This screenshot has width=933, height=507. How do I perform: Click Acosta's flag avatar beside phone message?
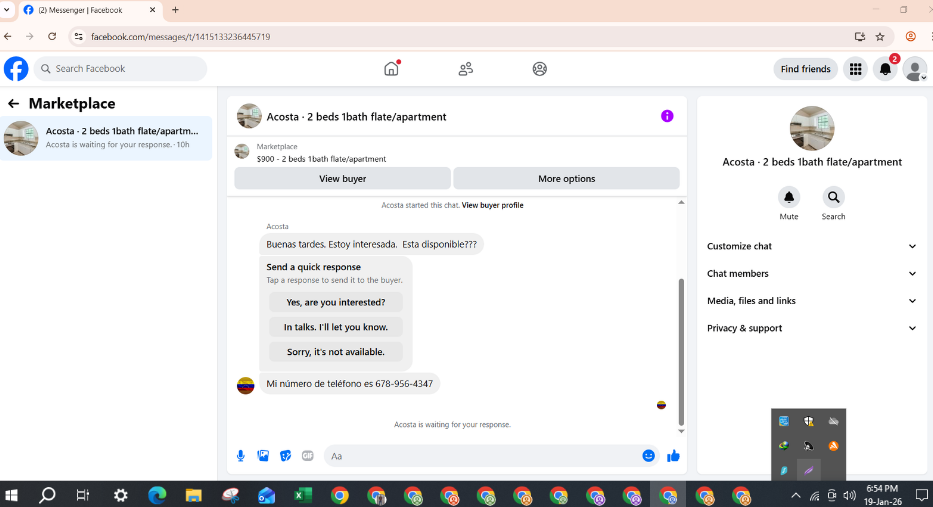(x=246, y=386)
